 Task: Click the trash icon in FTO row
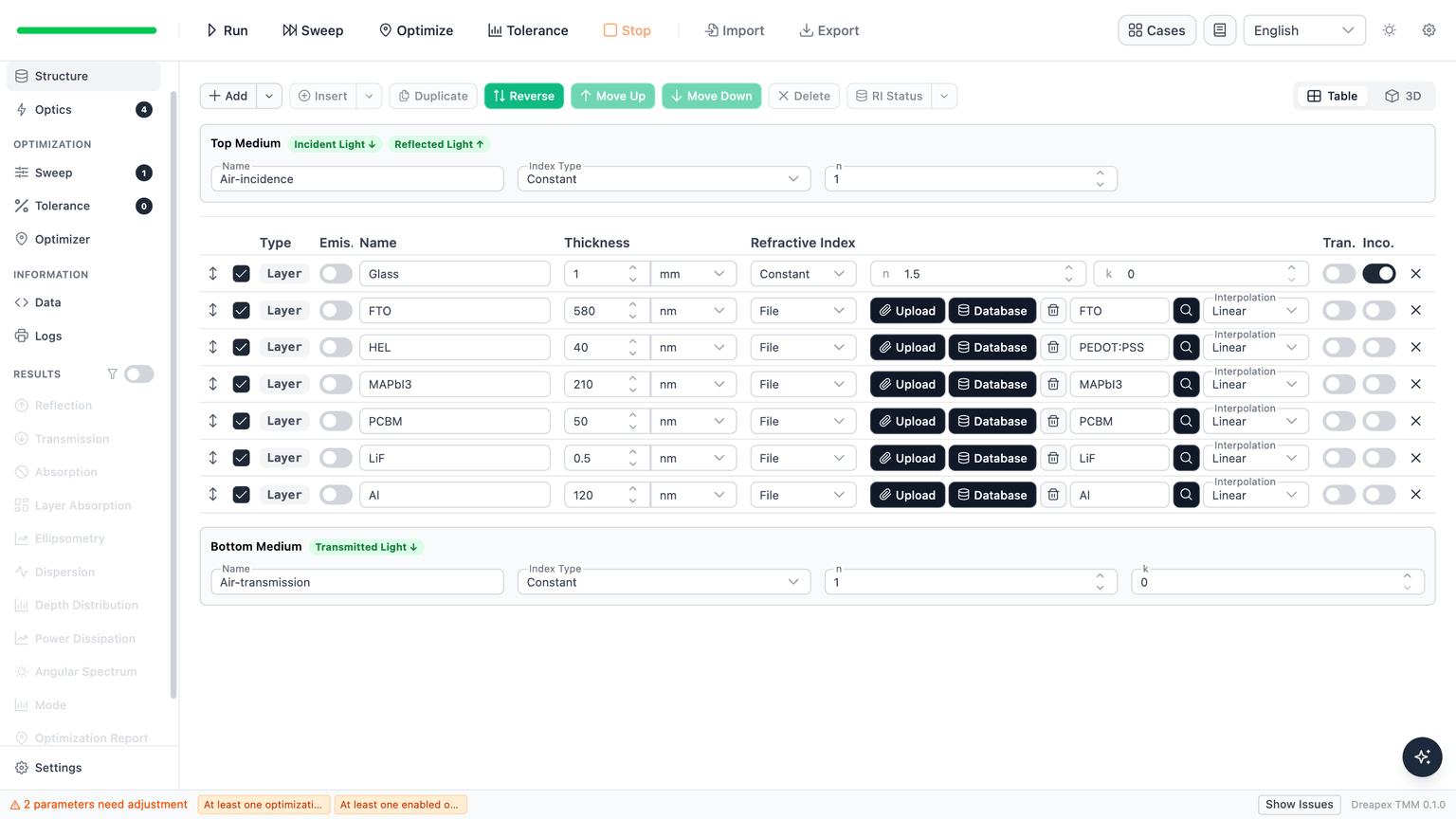tap(1053, 311)
